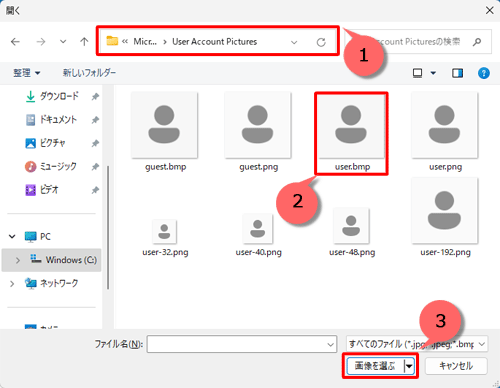Viewport: 500px width, 388px height.
Task: Select ネットワーク in navigation pane
Action: point(51,283)
